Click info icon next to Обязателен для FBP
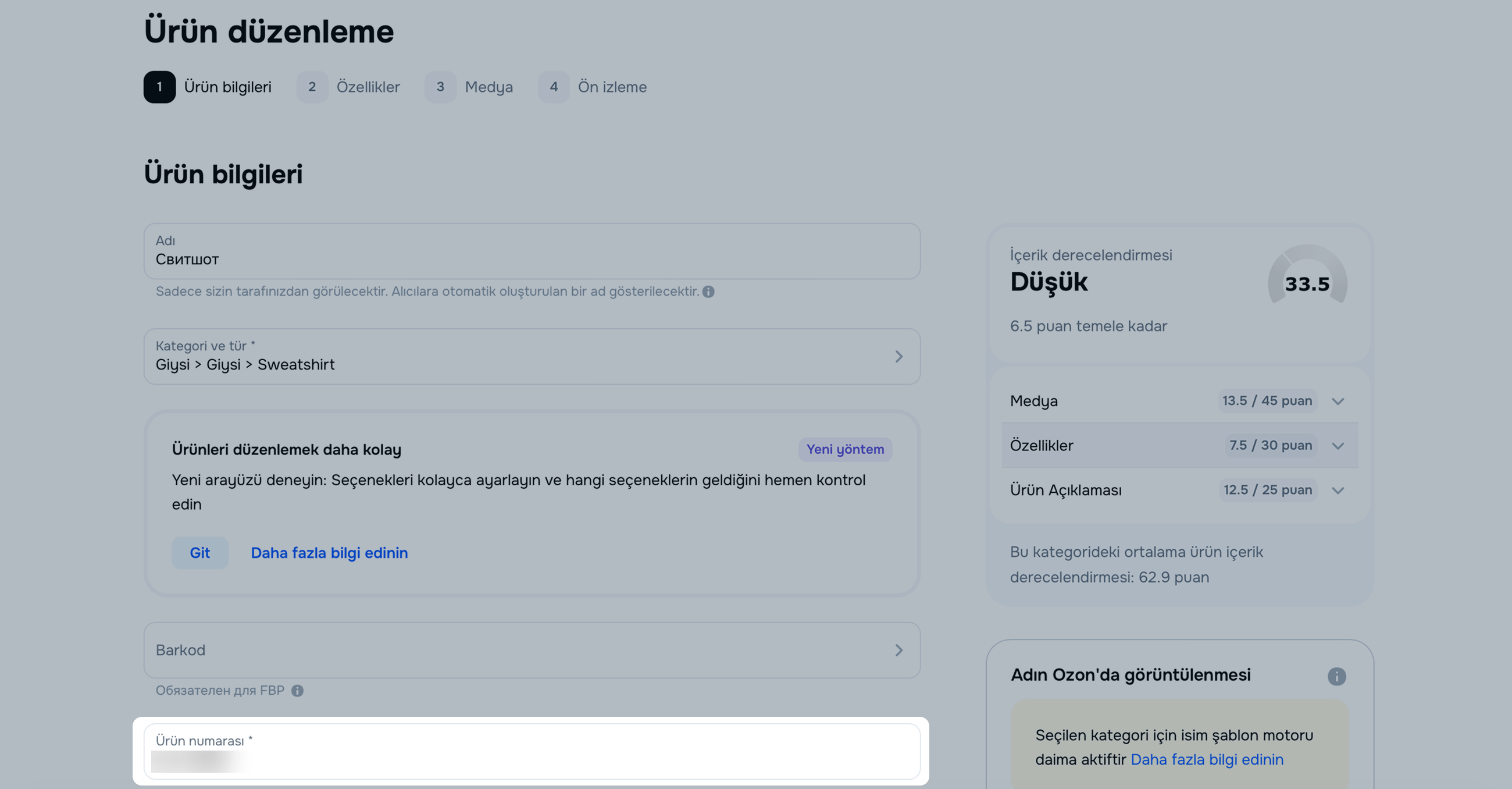 click(298, 690)
